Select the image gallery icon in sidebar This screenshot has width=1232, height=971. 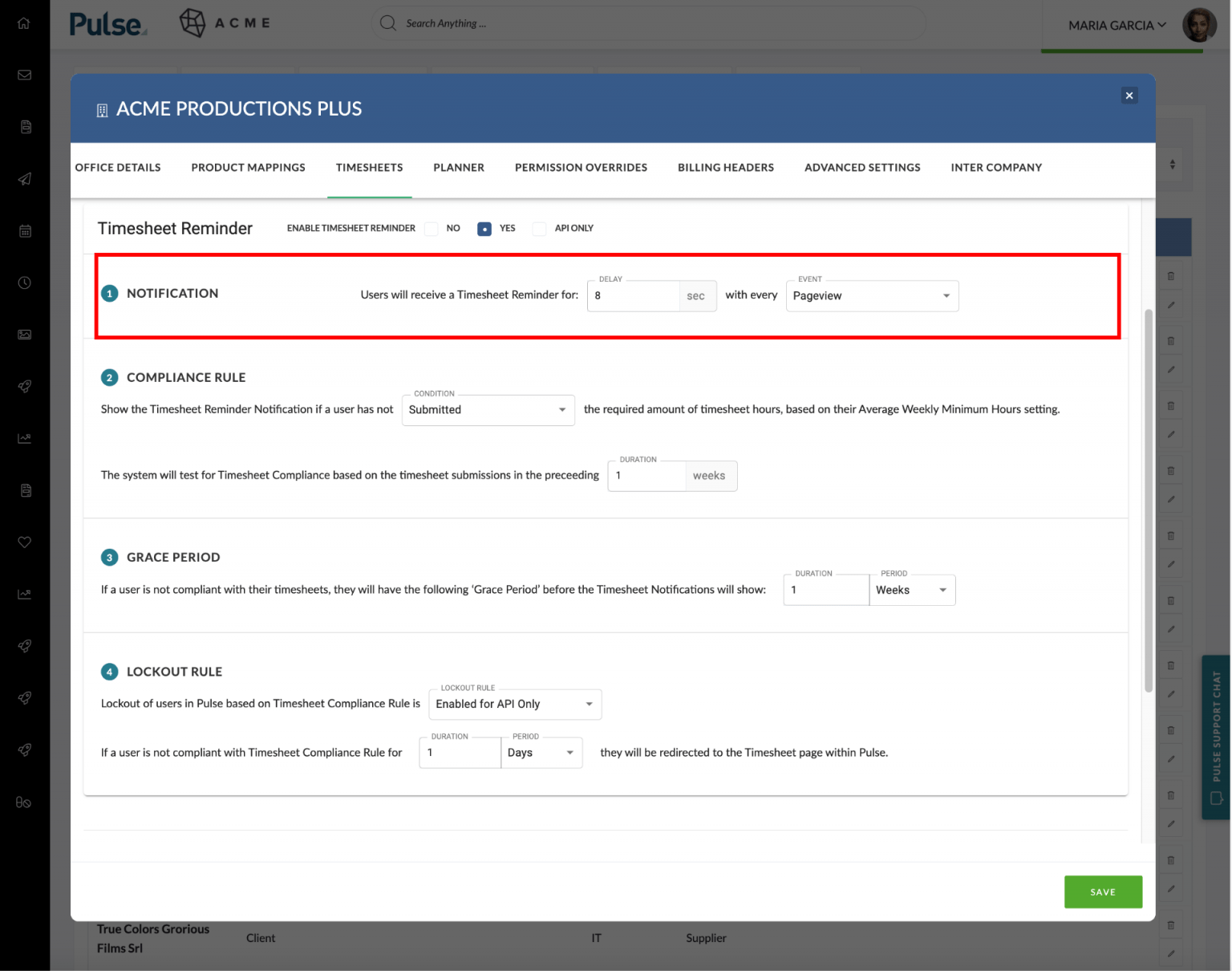click(24, 335)
